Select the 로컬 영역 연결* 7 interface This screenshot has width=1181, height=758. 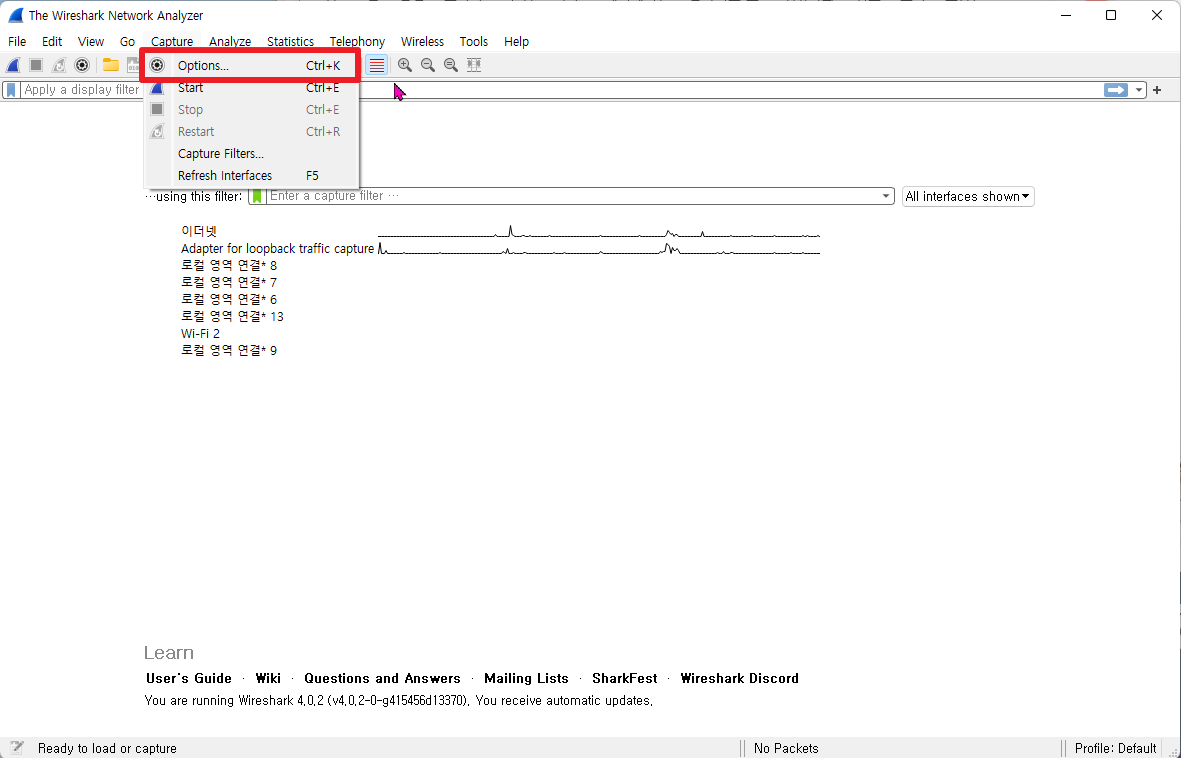click(229, 283)
